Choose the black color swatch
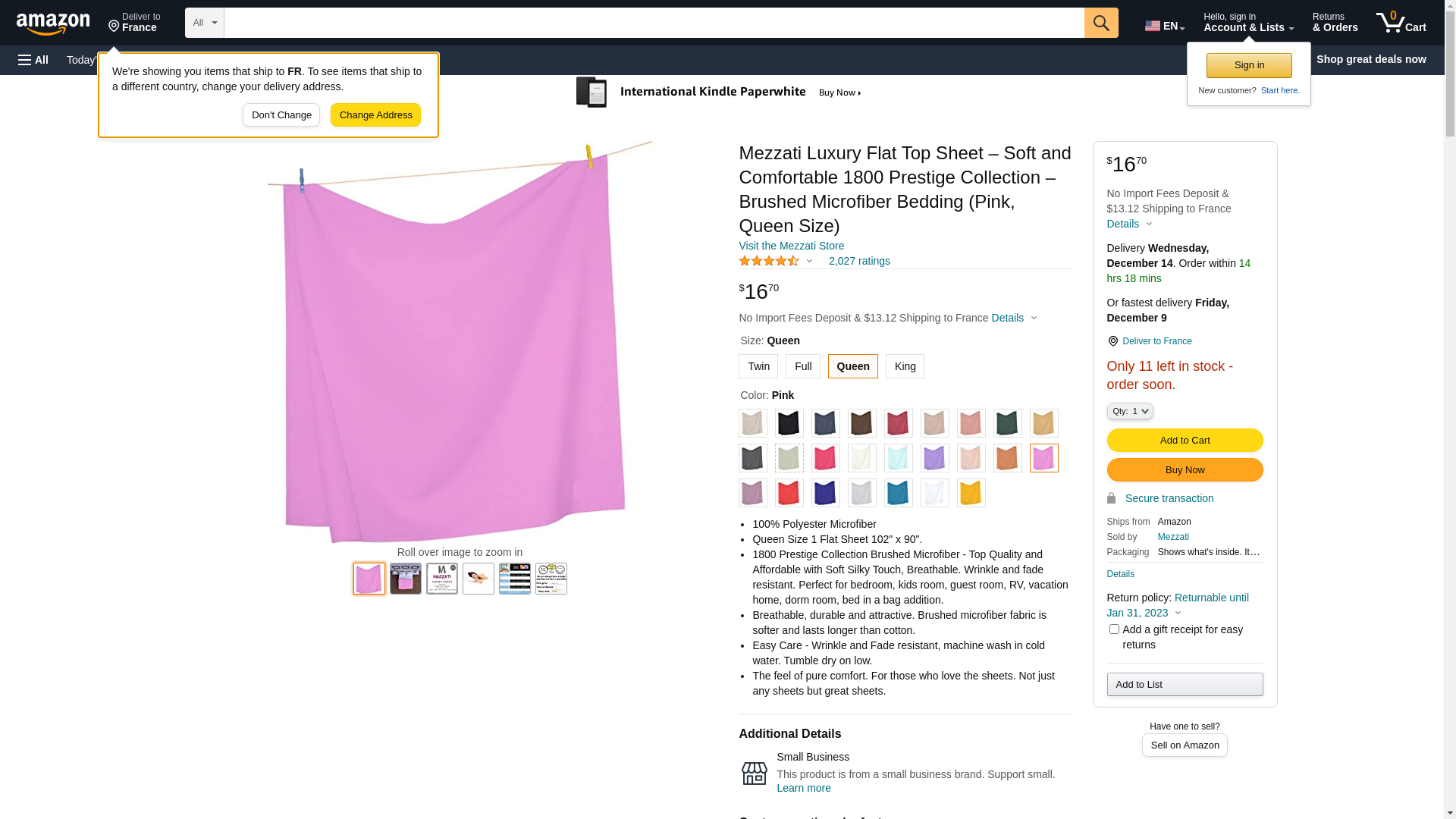The height and width of the screenshot is (819, 1456). (x=789, y=423)
